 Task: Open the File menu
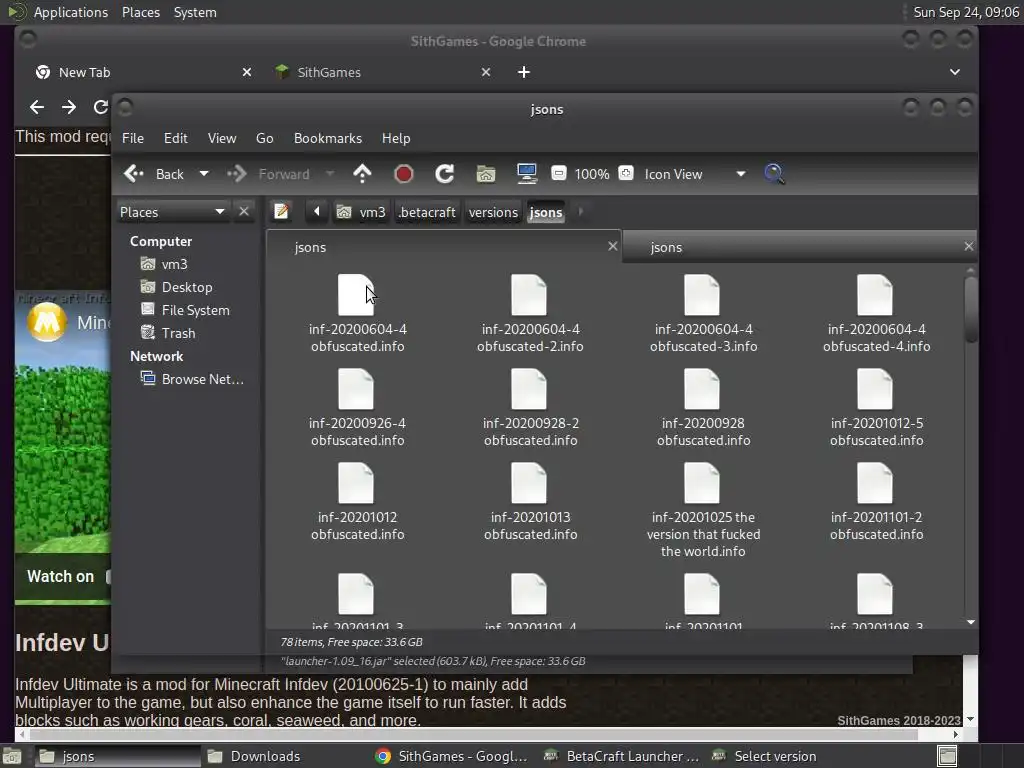coord(133,138)
